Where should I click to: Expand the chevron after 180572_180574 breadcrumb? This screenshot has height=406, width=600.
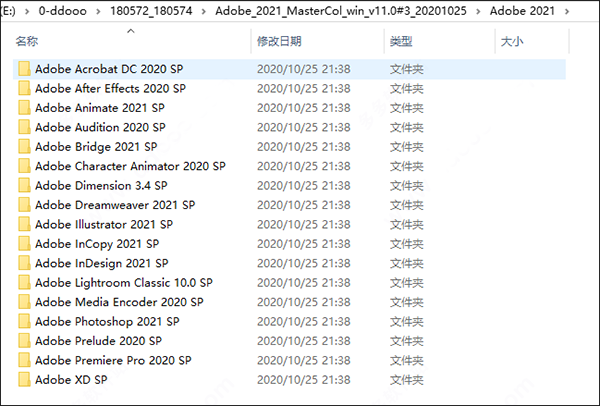coord(204,11)
